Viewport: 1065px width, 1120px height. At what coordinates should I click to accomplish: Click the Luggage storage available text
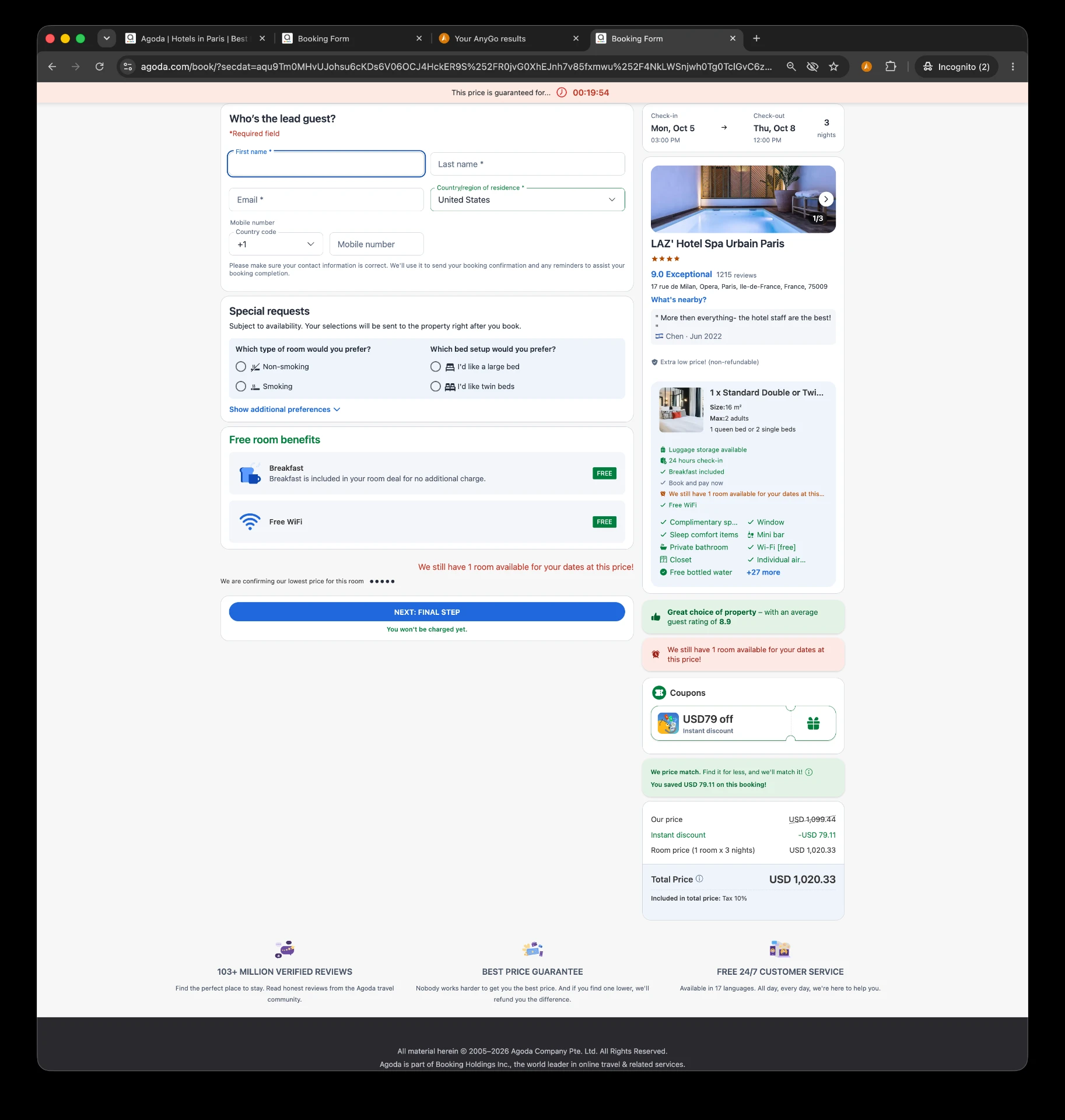pyautogui.click(x=707, y=450)
